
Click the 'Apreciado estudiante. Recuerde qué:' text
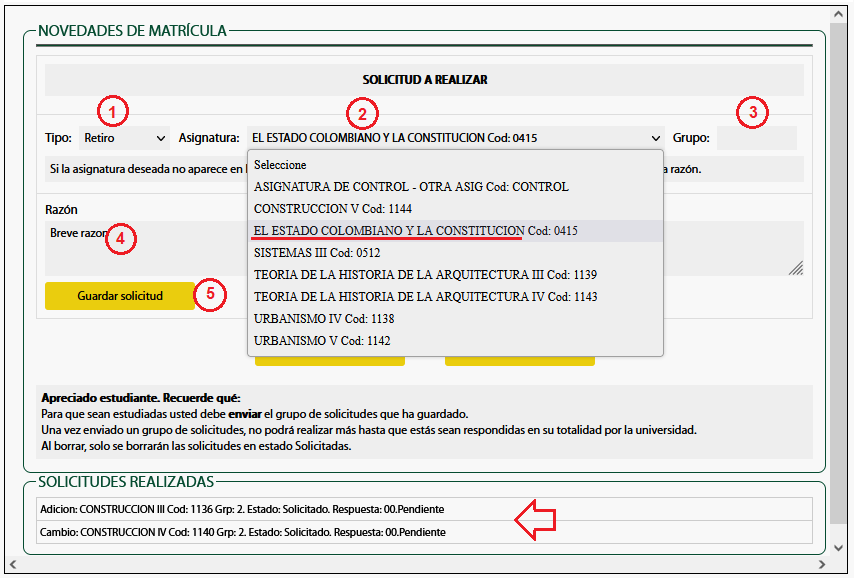141,398
